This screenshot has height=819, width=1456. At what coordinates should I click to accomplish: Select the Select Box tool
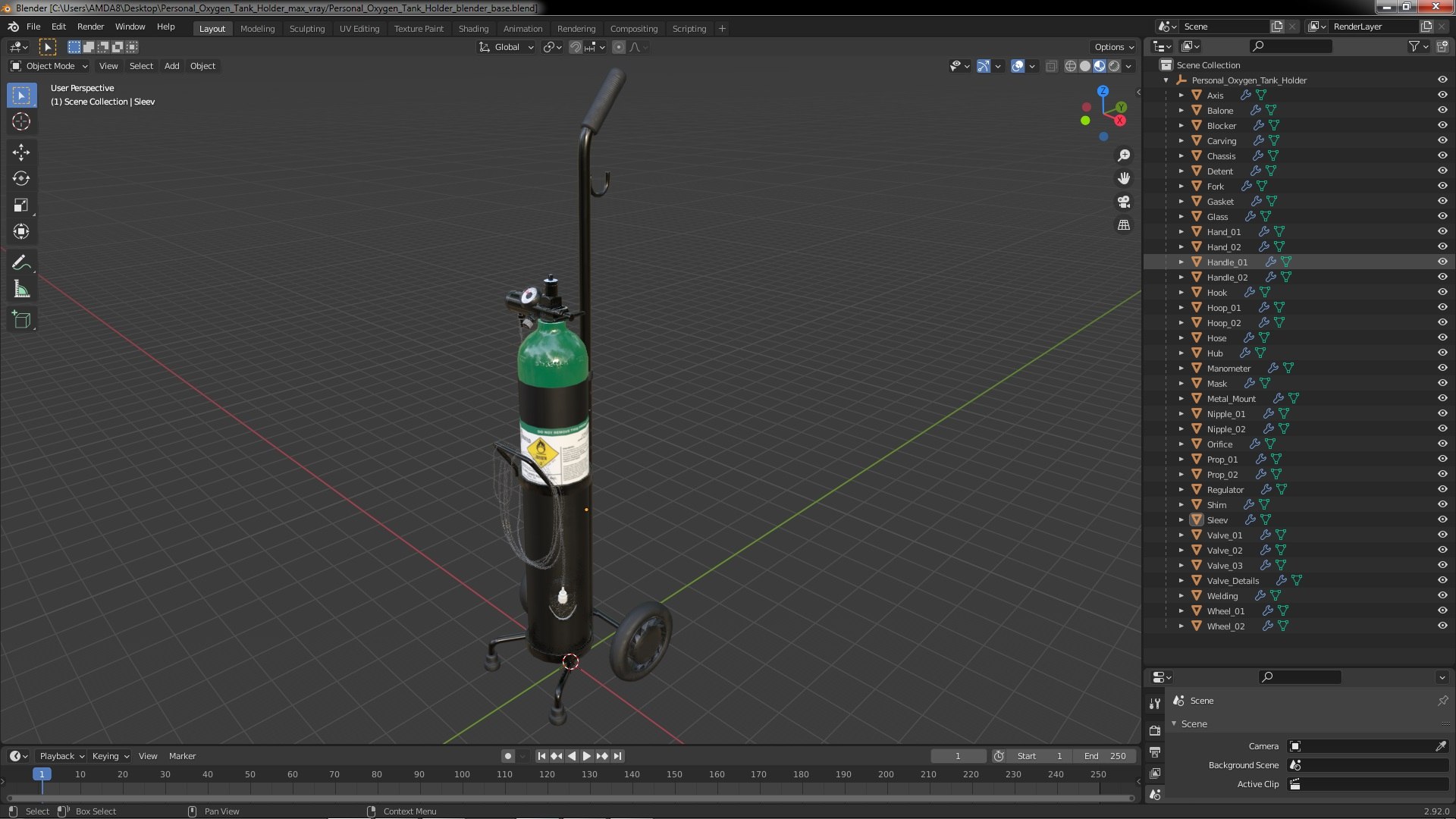21,96
